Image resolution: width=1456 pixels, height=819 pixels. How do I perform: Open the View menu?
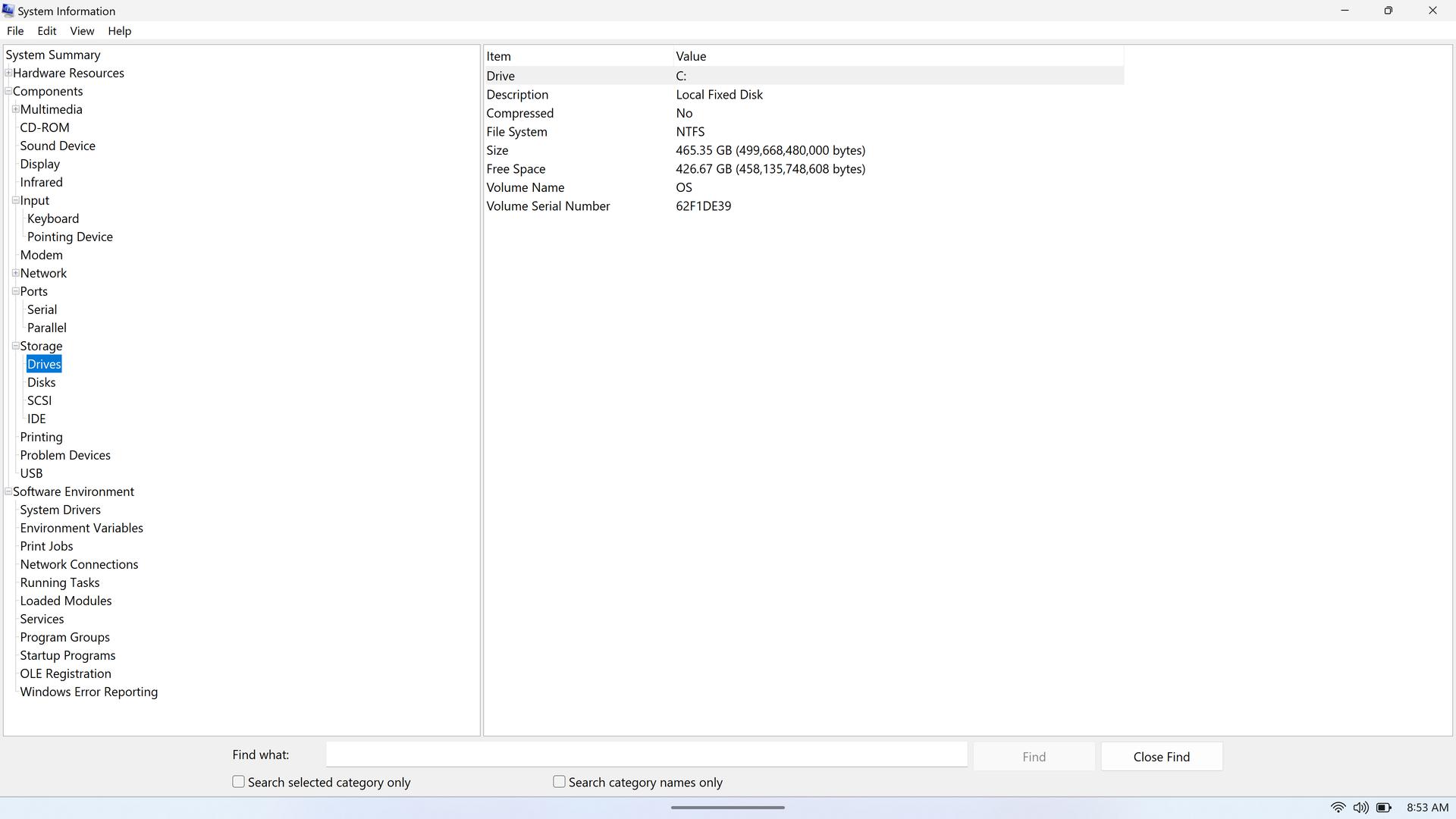(82, 31)
